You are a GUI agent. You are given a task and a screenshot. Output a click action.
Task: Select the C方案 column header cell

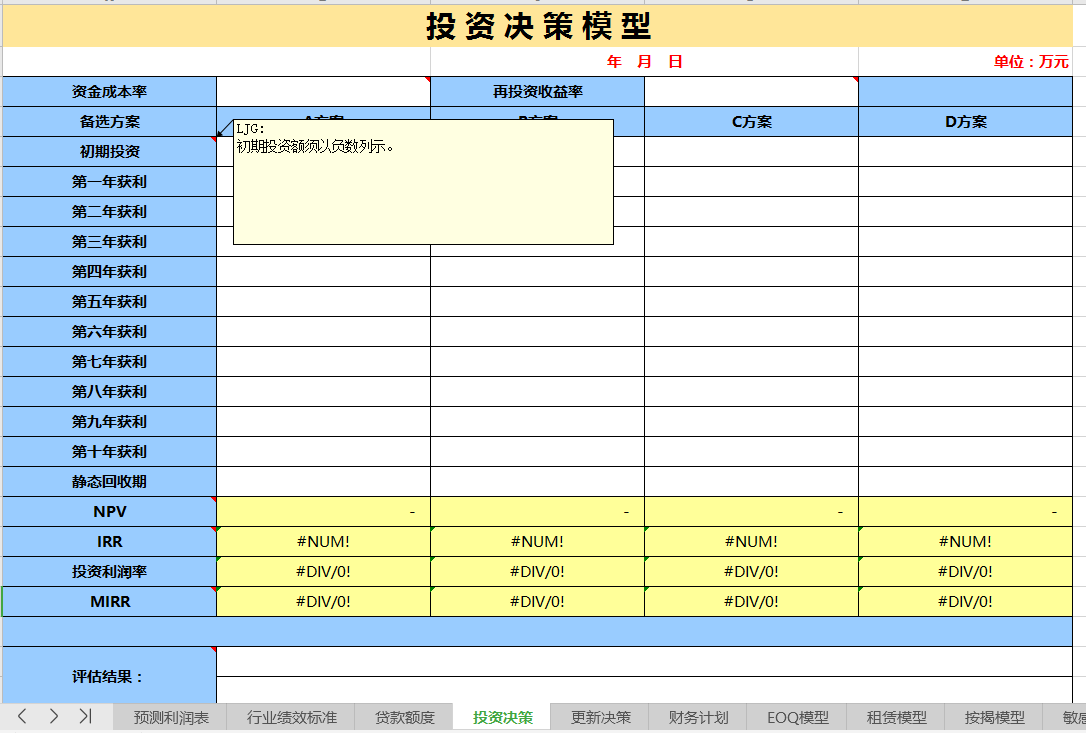(751, 121)
